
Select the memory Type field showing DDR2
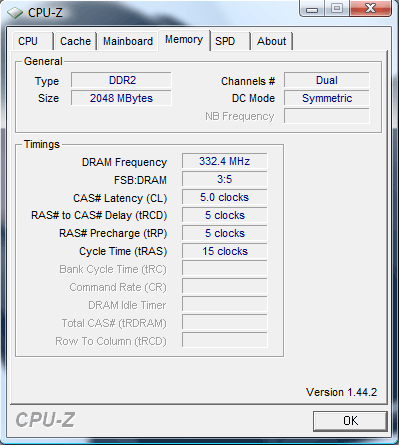tap(121, 80)
